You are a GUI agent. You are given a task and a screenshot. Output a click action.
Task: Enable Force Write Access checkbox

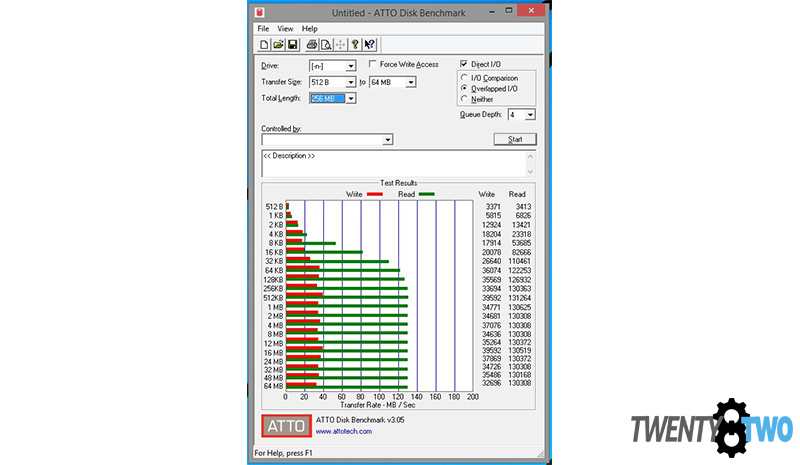pos(372,64)
